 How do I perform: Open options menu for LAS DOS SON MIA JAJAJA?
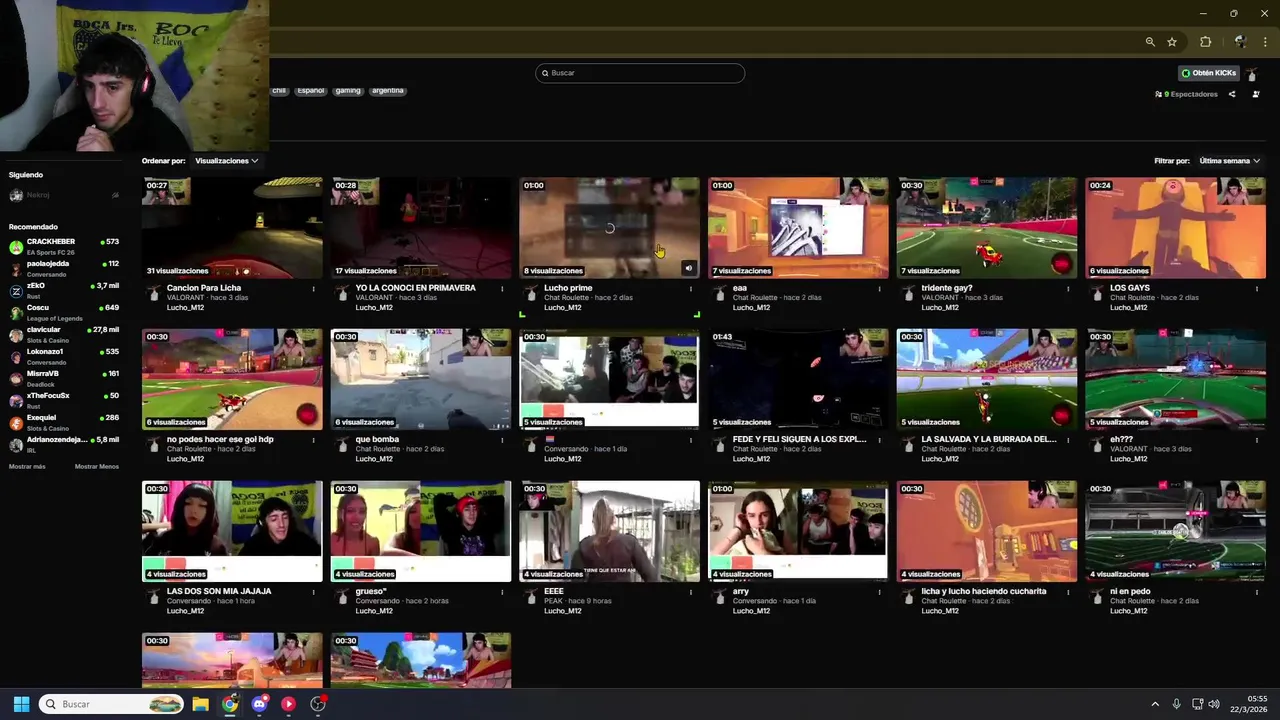(313, 592)
